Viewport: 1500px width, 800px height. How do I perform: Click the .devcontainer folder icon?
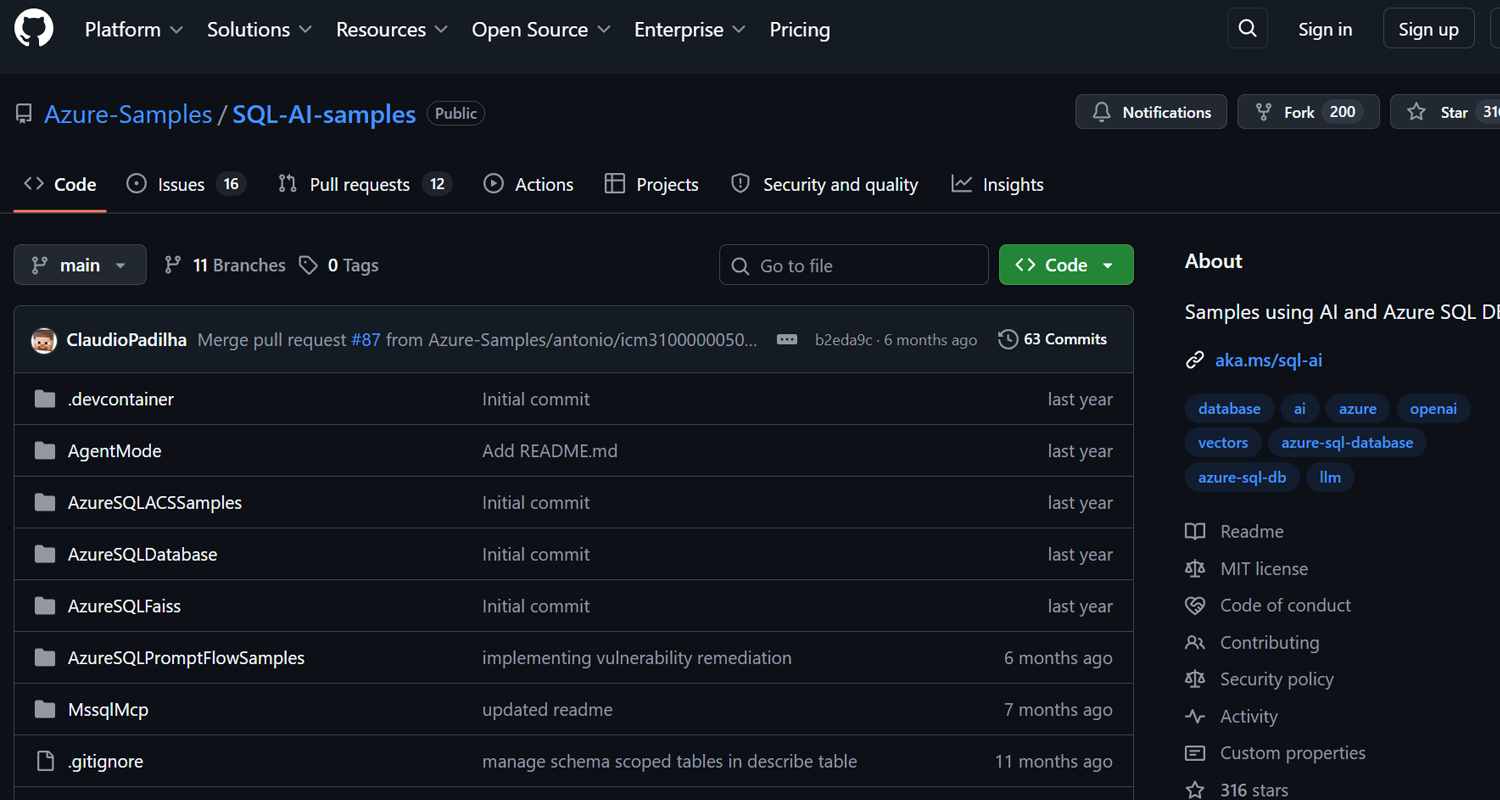click(45, 399)
